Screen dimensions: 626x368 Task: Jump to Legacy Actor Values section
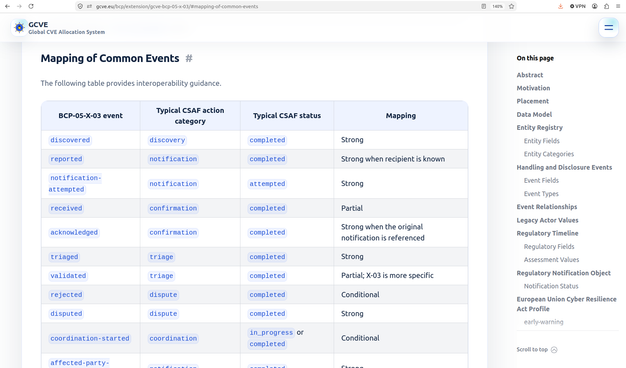point(547,220)
